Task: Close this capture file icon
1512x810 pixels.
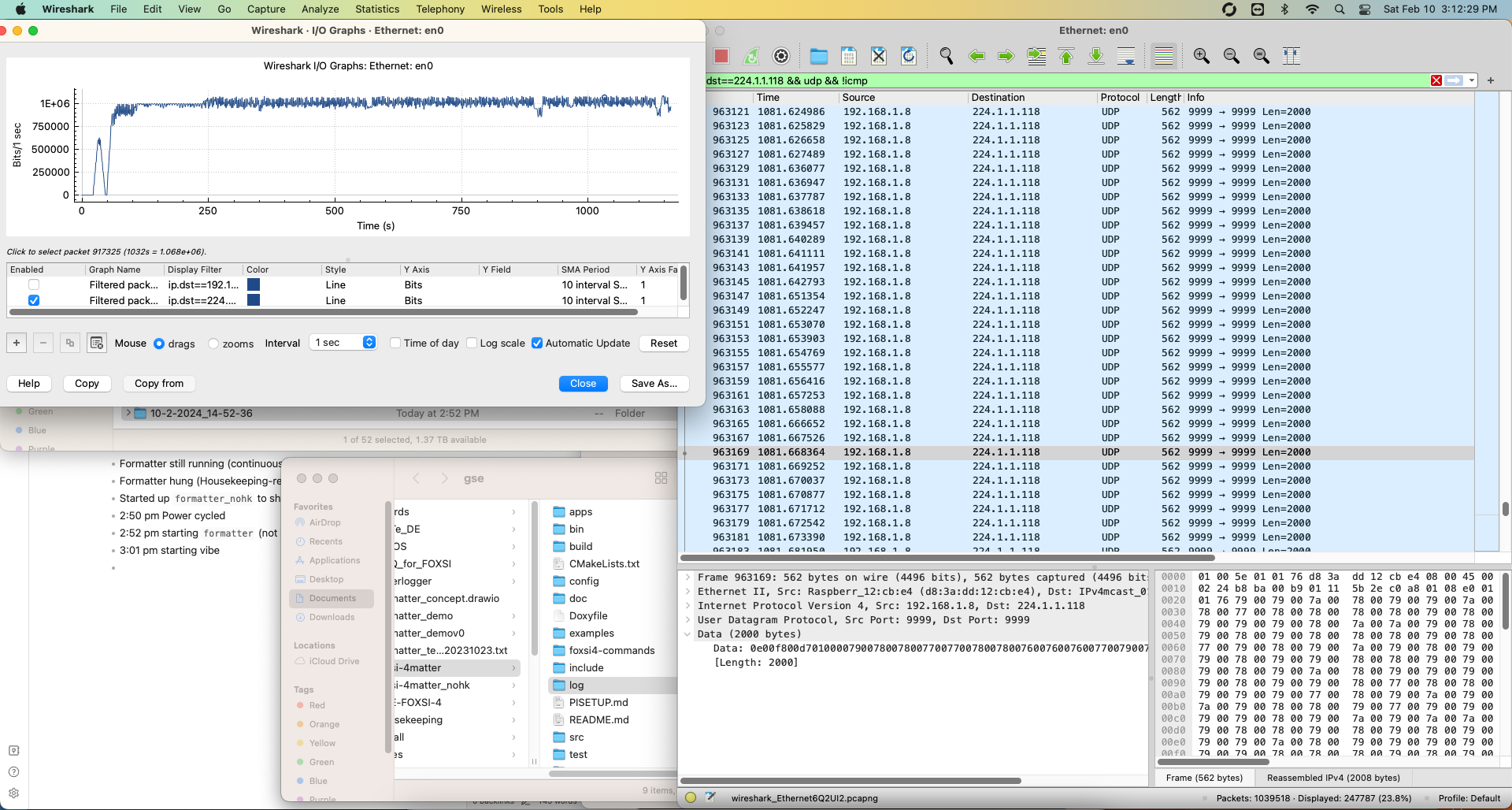Action: tap(879, 56)
